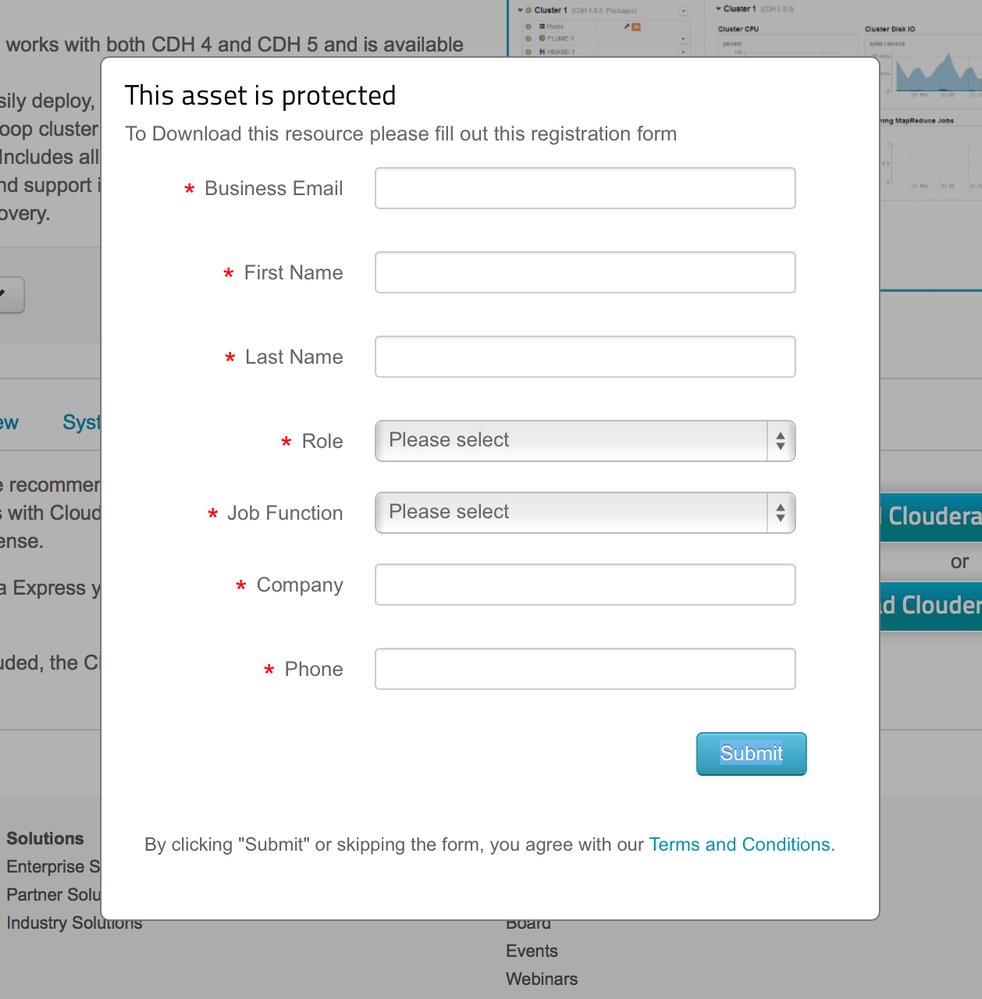Image resolution: width=982 pixels, height=999 pixels.
Task: Switch to the partially visible Syst tab
Action: click(x=81, y=422)
